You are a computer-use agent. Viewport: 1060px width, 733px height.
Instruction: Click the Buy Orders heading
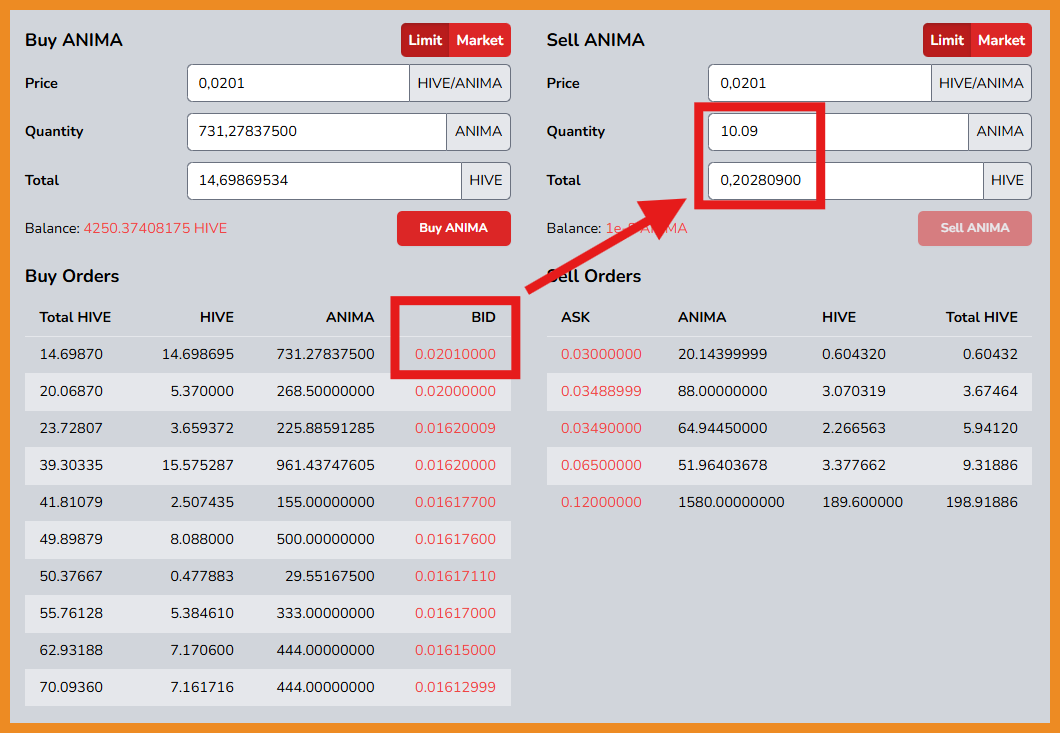point(72,276)
